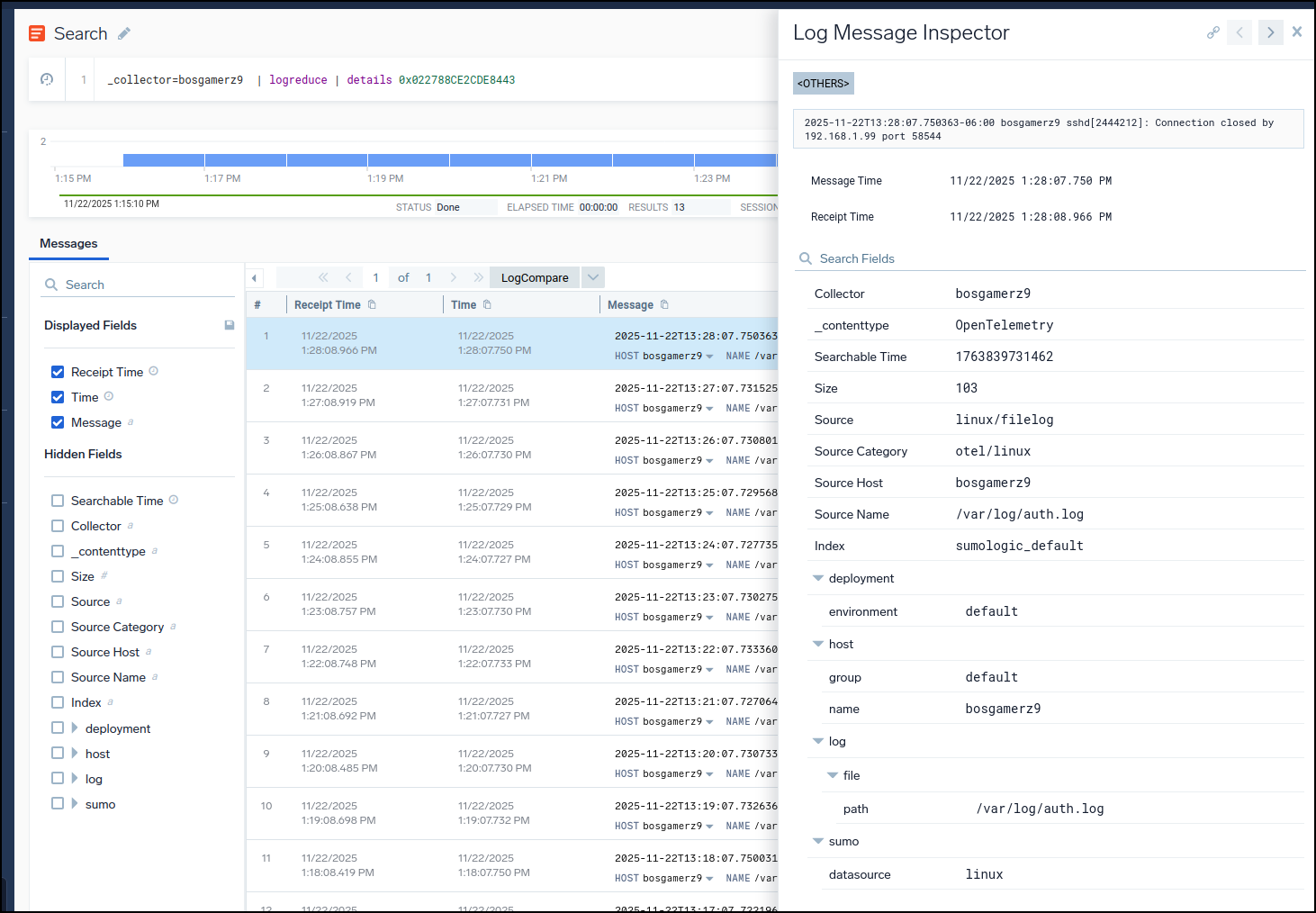Screen dimensions: 1316x913
Task: Switch to the Messages tab
Action: click(x=68, y=243)
